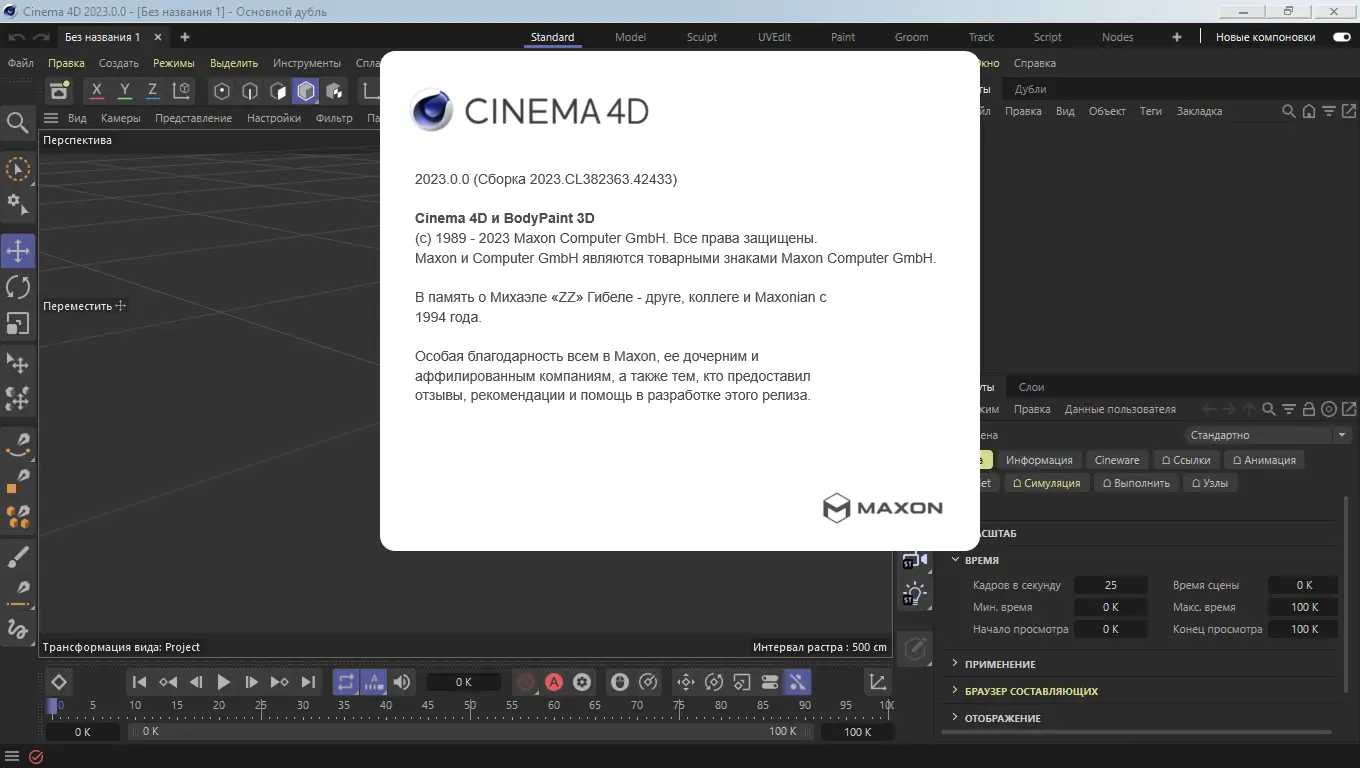1360x768 pixels.
Task: Toggle timeline sound speaker icon
Action: (x=402, y=682)
